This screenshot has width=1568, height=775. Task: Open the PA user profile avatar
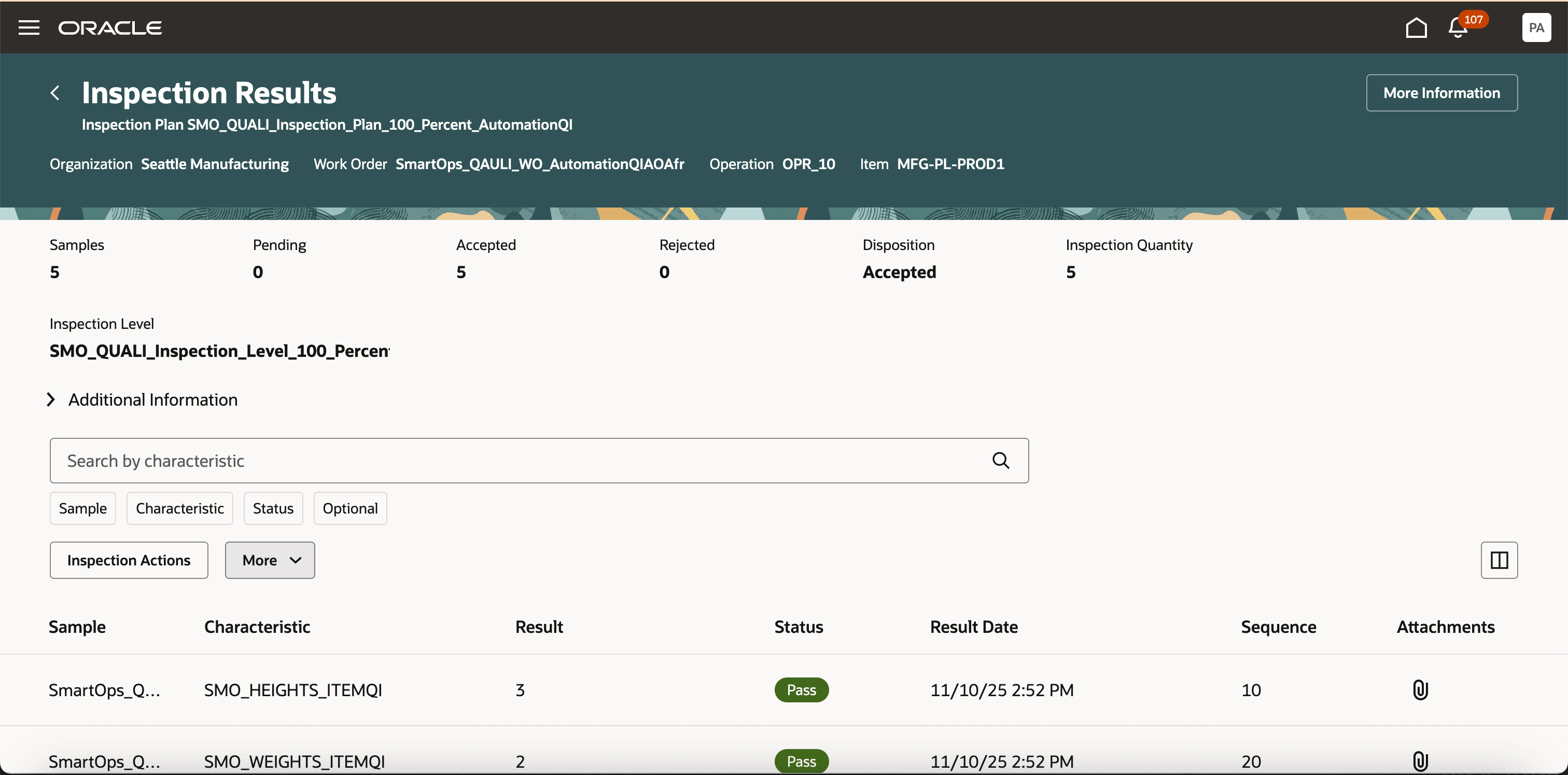click(1536, 27)
